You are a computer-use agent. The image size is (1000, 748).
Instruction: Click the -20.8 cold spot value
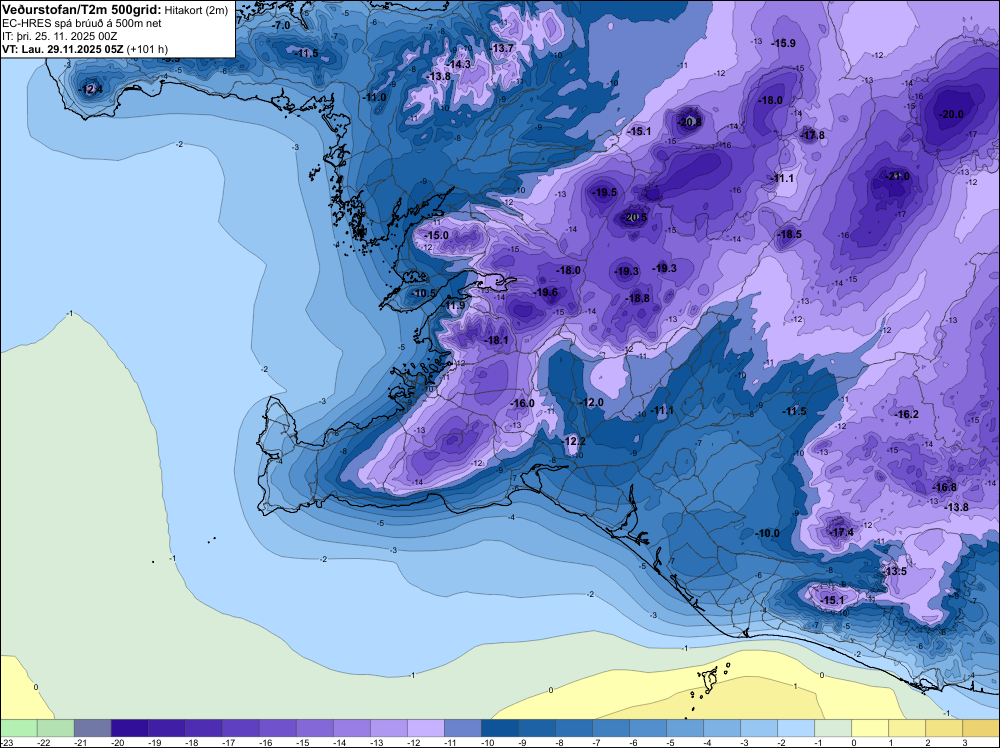coord(689,122)
